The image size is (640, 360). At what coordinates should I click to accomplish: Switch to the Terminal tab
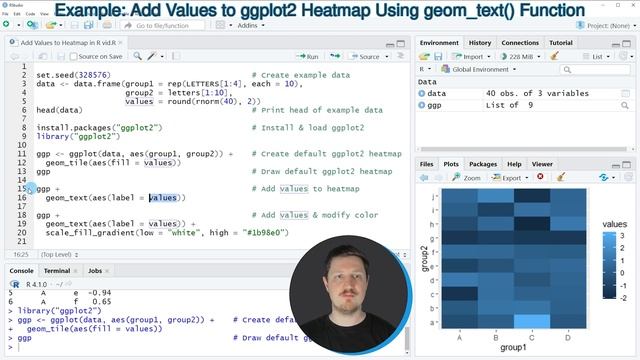[57, 271]
